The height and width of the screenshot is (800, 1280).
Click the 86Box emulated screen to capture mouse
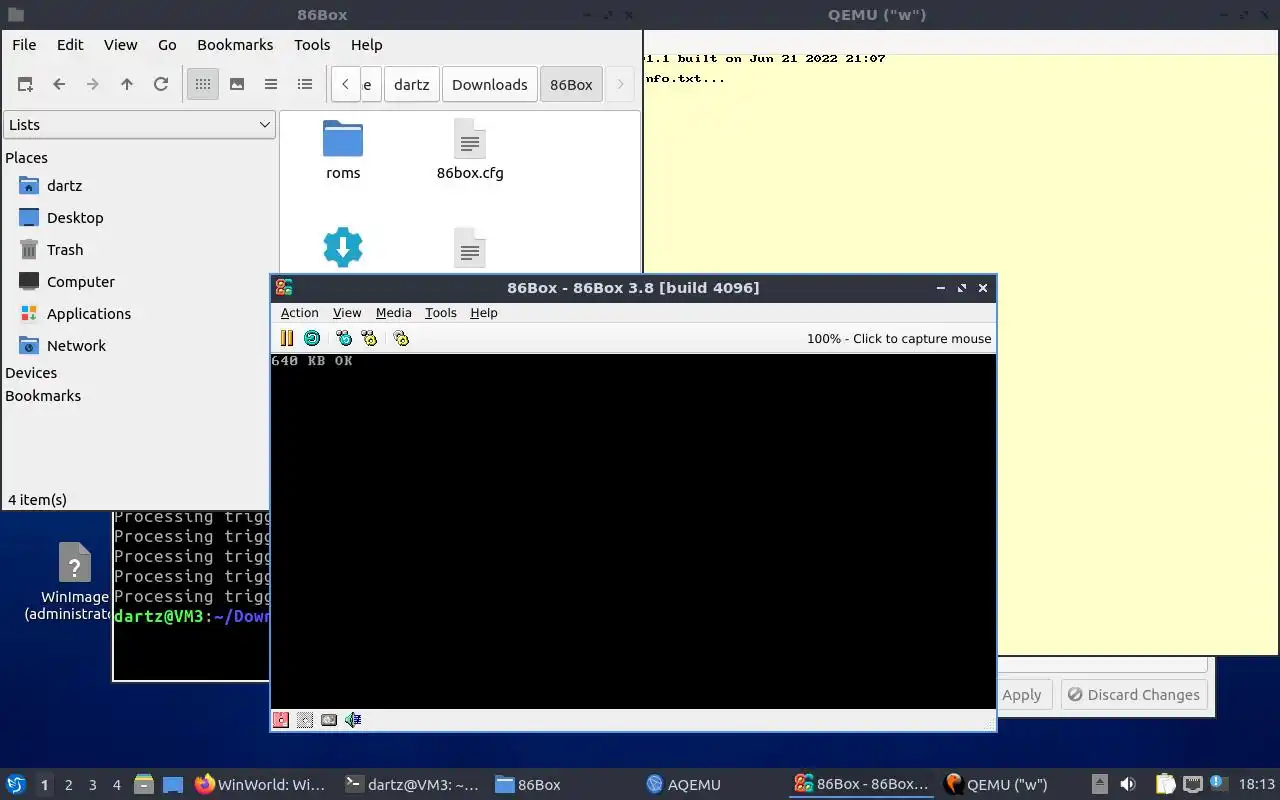[633, 531]
